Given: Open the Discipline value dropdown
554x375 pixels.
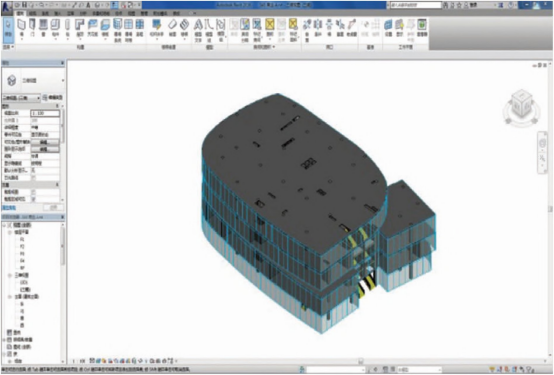Looking at the screenshot, I should tap(45, 156).
